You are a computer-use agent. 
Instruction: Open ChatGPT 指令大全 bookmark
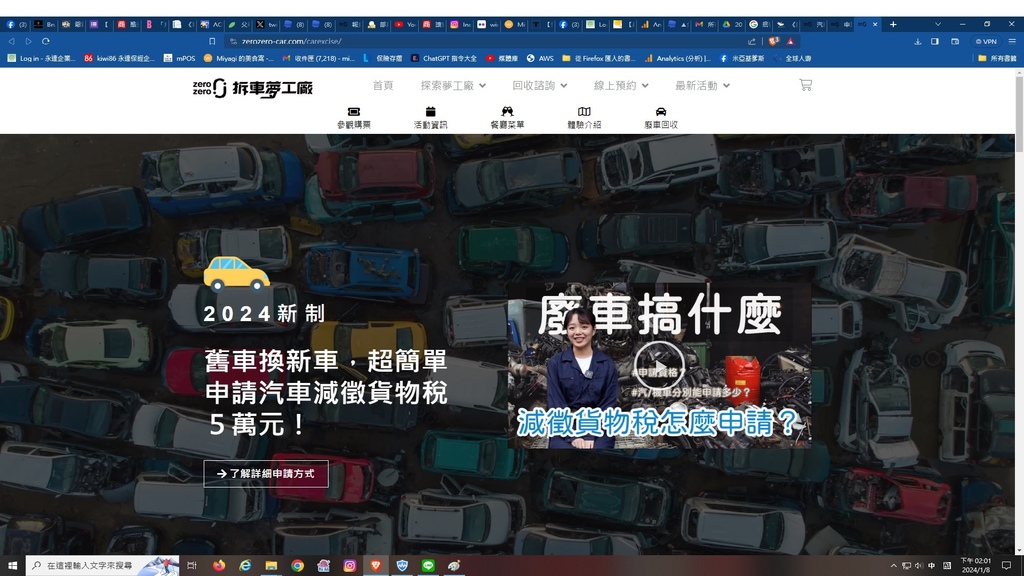click(x=443, y=58)
